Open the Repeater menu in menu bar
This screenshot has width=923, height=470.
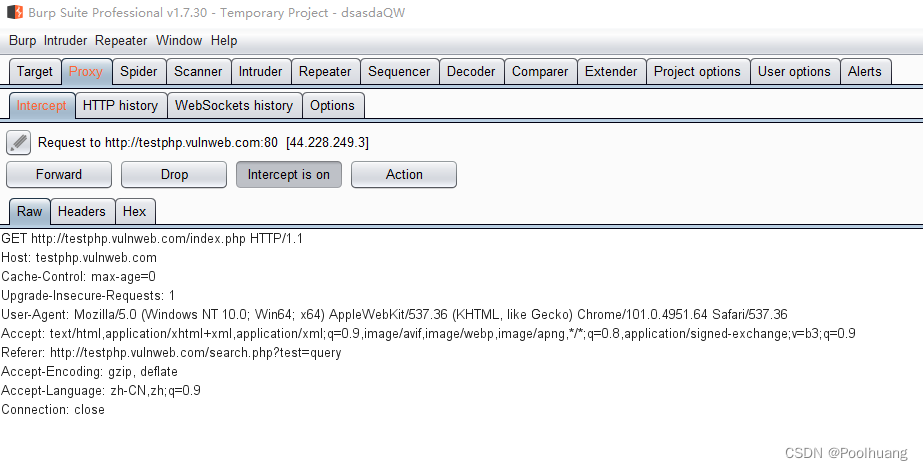(x=121, y=41)
